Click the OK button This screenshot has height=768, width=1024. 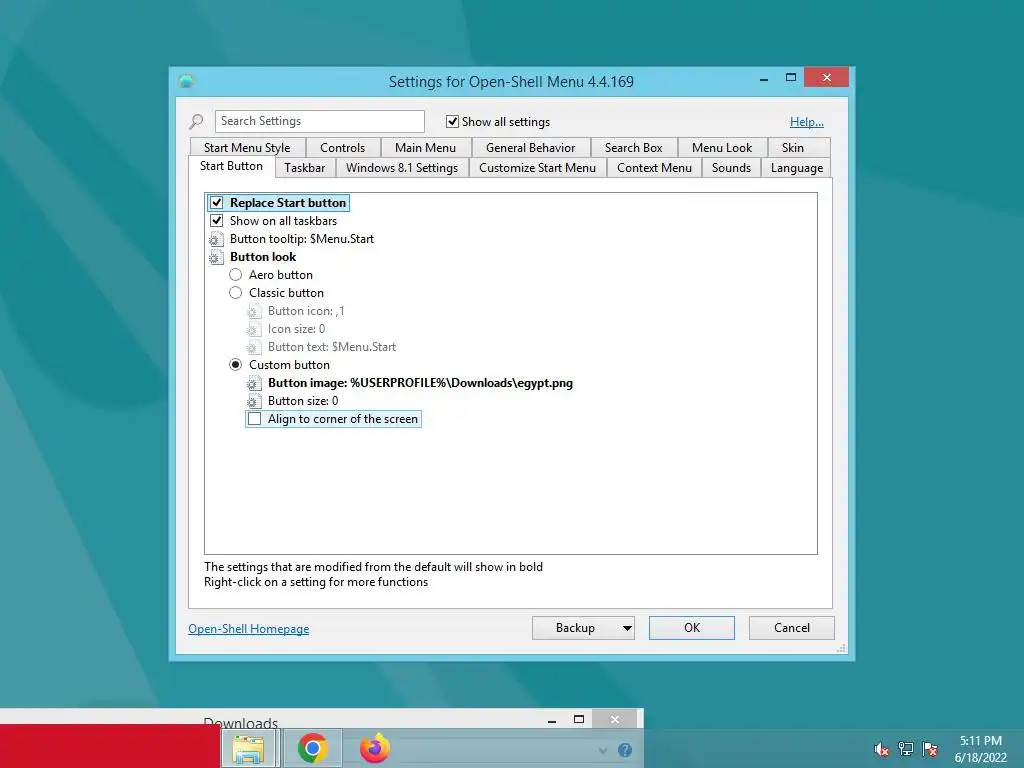coord(692,628)
